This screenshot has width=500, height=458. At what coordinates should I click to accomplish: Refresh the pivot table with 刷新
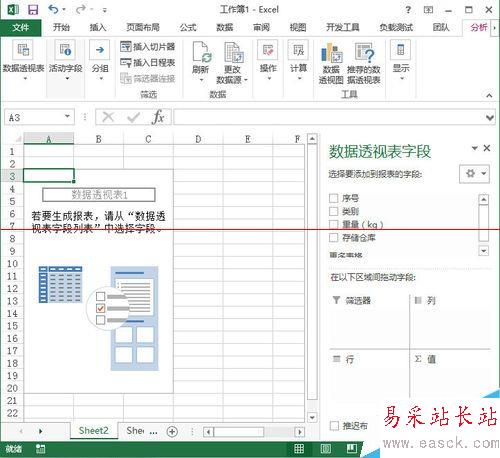[201, 62]
